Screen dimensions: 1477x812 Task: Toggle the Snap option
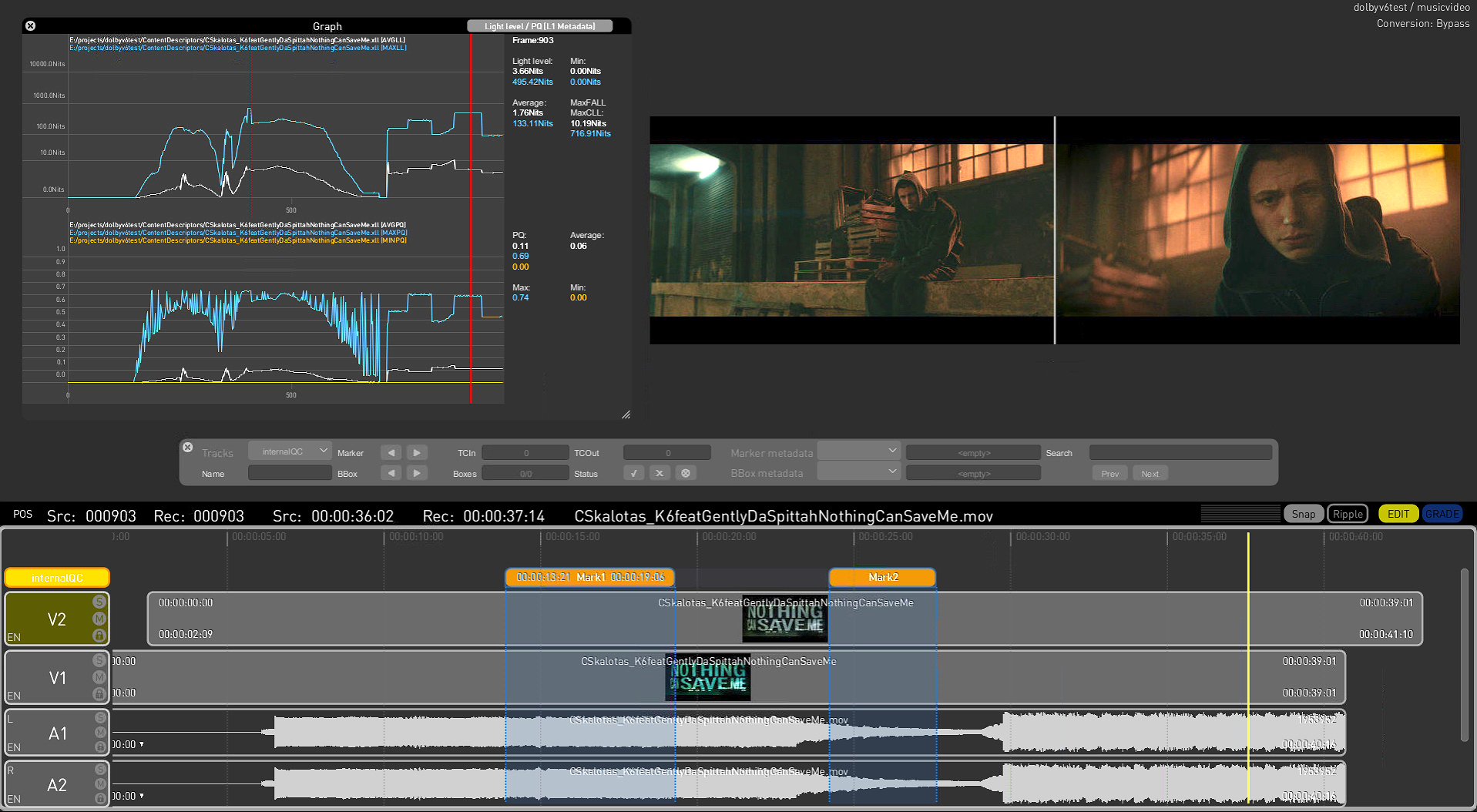[1303, 514]
